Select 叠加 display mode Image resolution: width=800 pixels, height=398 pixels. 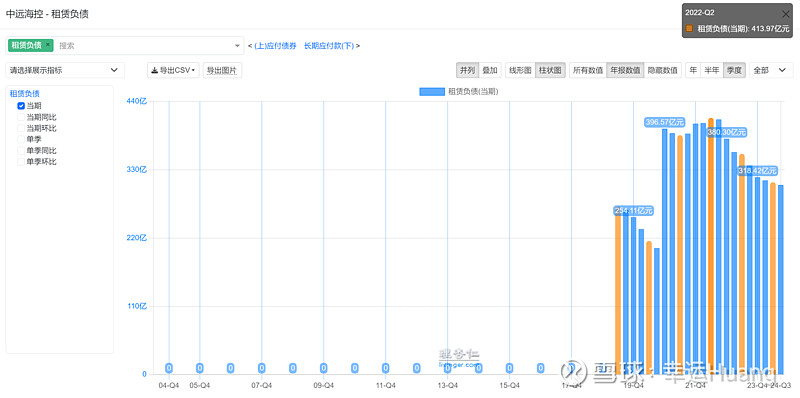pos(490,70)
